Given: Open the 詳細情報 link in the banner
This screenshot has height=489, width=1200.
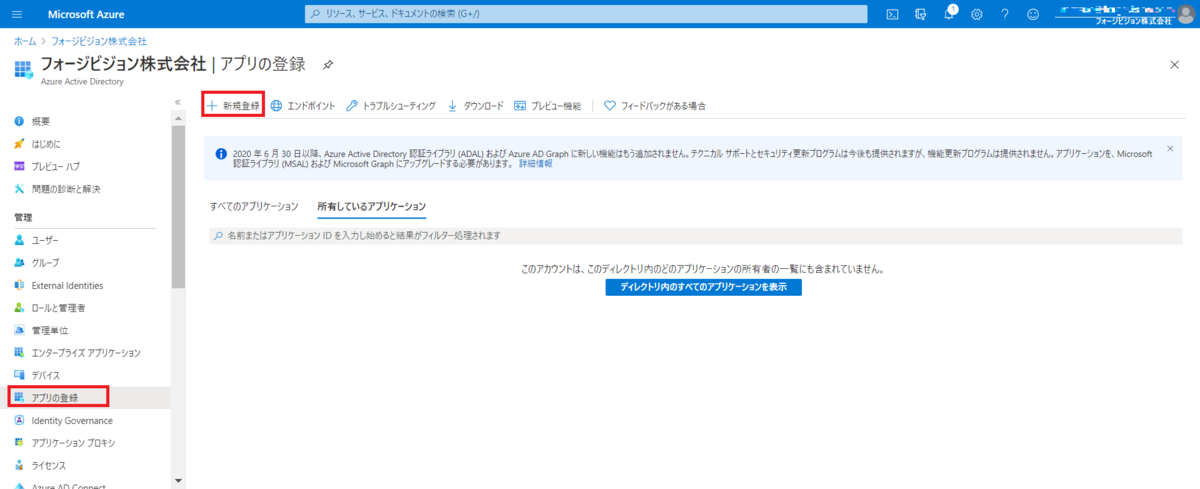Looking at the screenshot, I should pos(534,163).
